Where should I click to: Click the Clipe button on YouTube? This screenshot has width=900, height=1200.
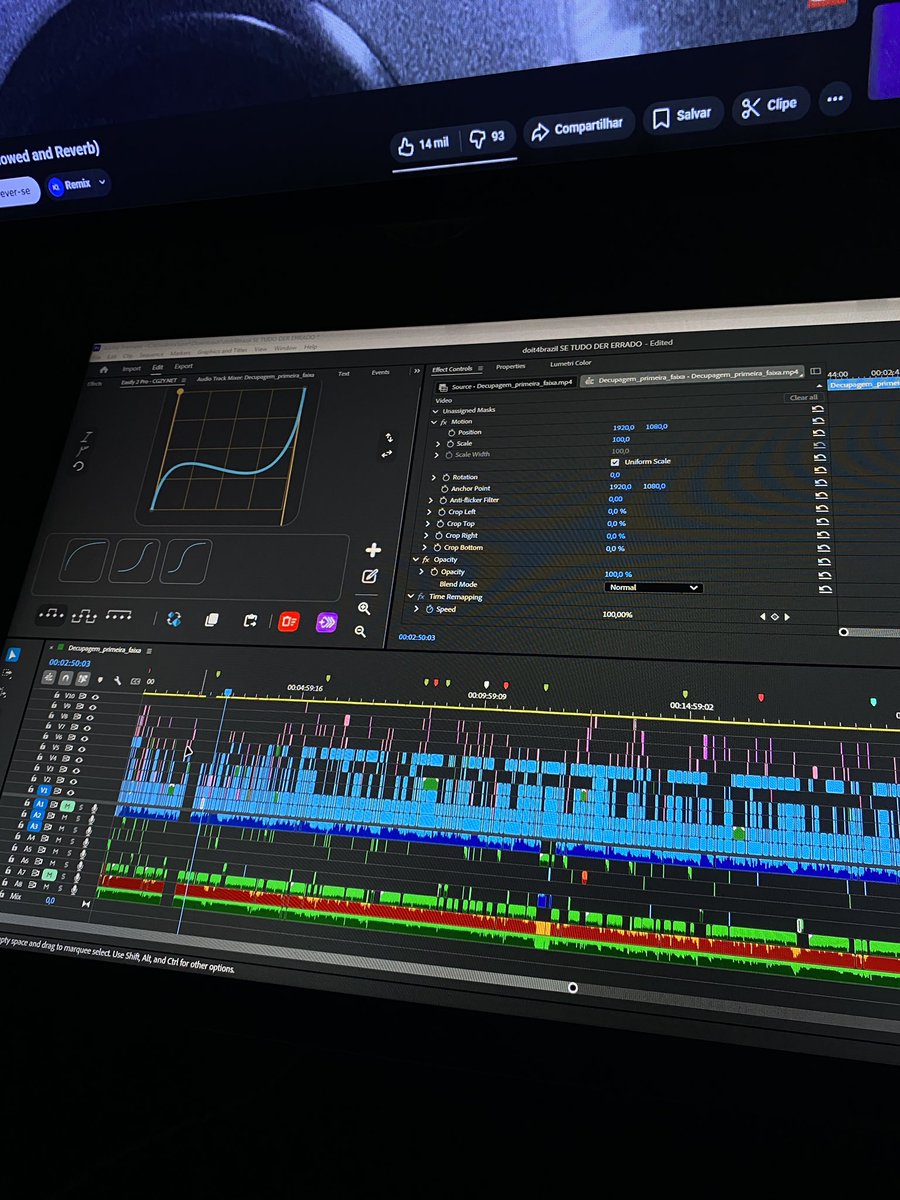(x=770, y=105)
